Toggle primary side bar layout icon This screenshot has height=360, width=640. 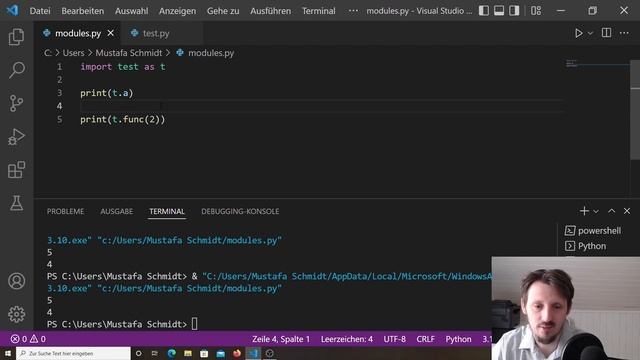[x=484, y=11]
